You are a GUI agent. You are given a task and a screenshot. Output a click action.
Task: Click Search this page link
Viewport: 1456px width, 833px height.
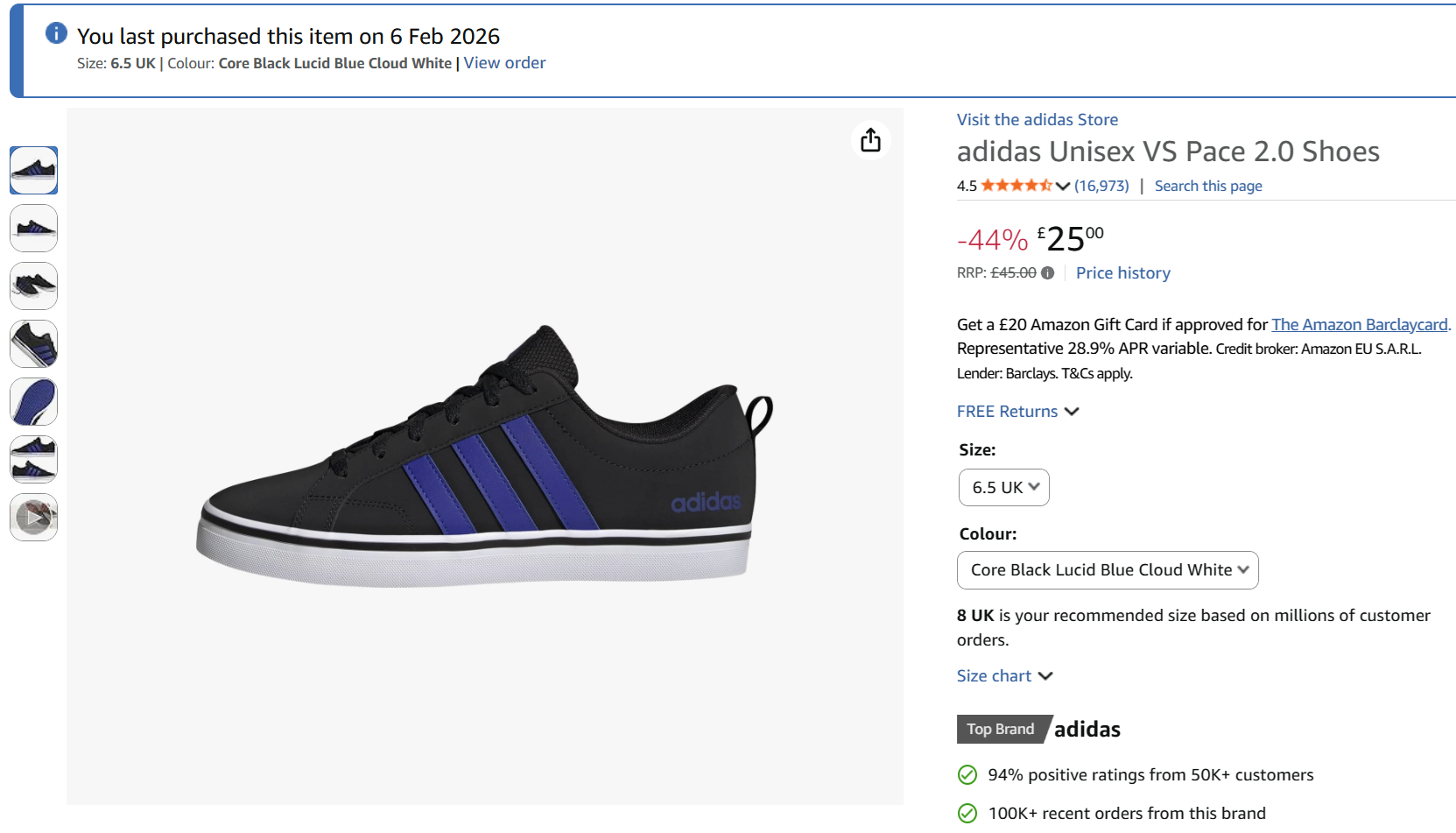coord(1208,186)
